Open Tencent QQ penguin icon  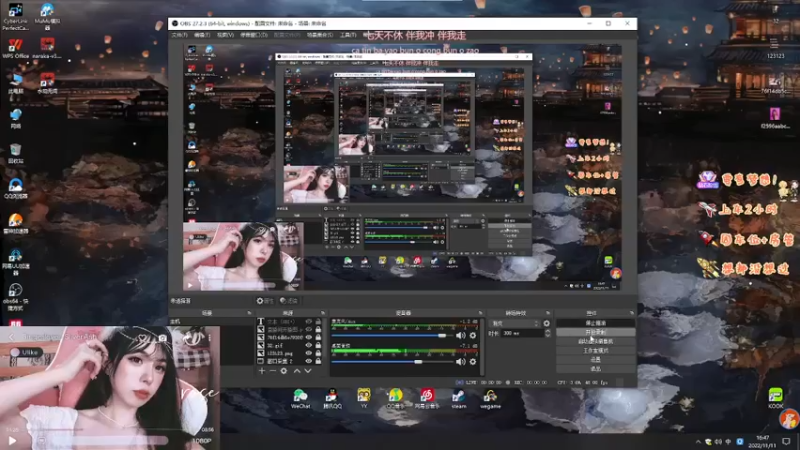332,398
